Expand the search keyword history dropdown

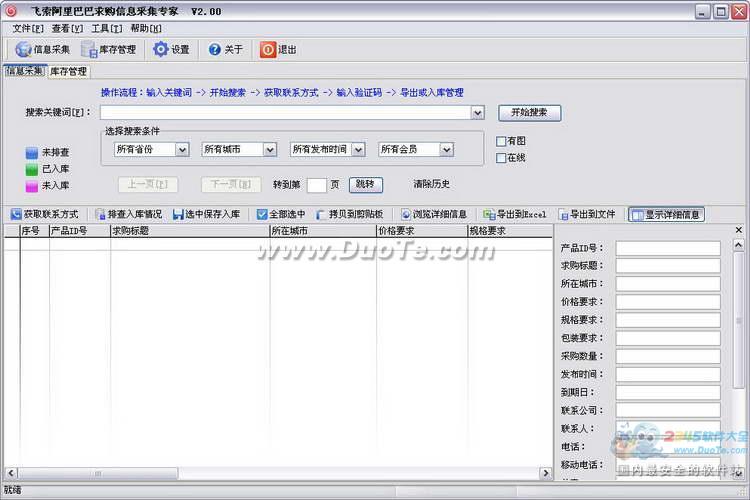click(477, 113)
